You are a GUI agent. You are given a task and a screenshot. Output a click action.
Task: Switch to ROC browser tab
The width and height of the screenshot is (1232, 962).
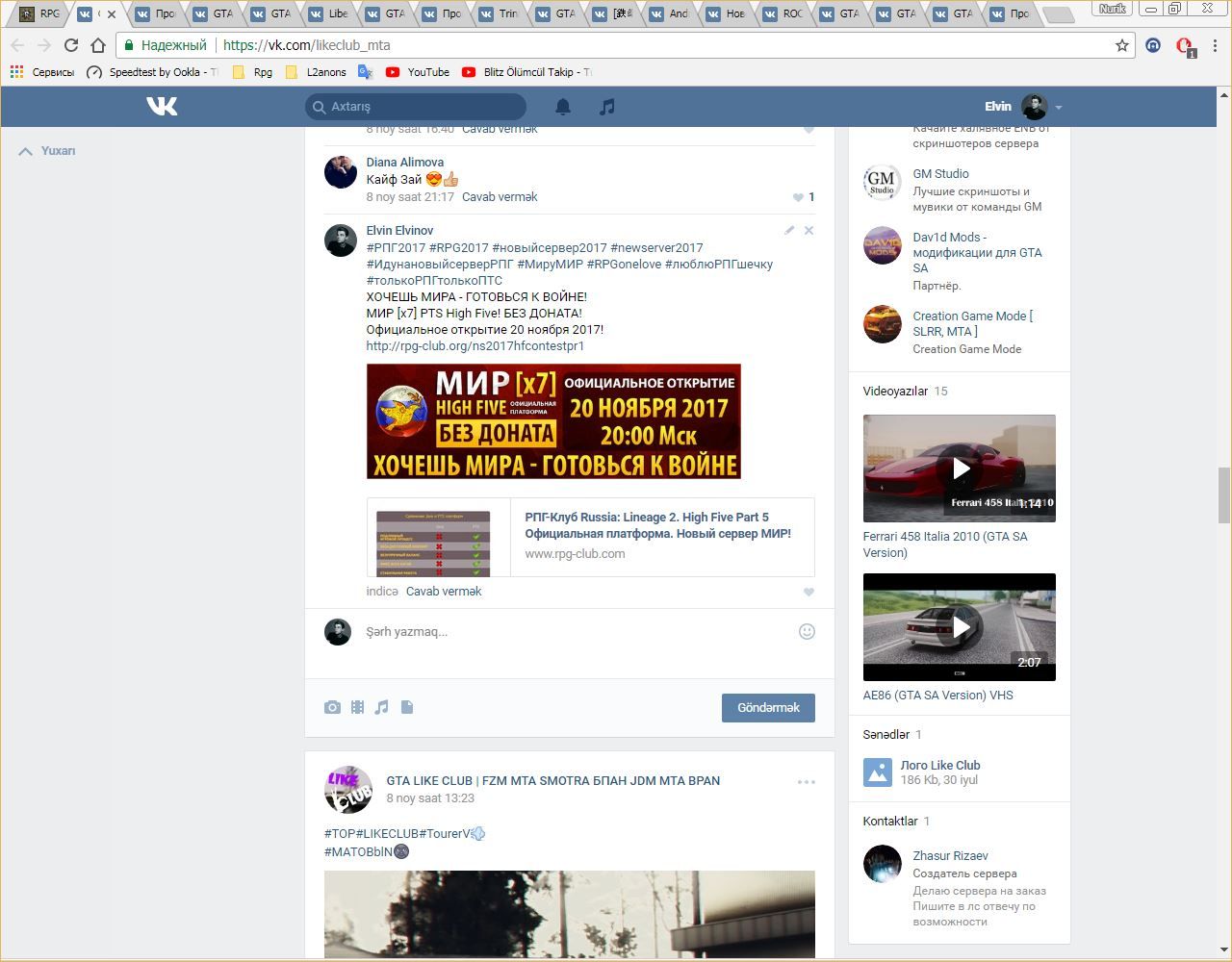tap(783, 13)
